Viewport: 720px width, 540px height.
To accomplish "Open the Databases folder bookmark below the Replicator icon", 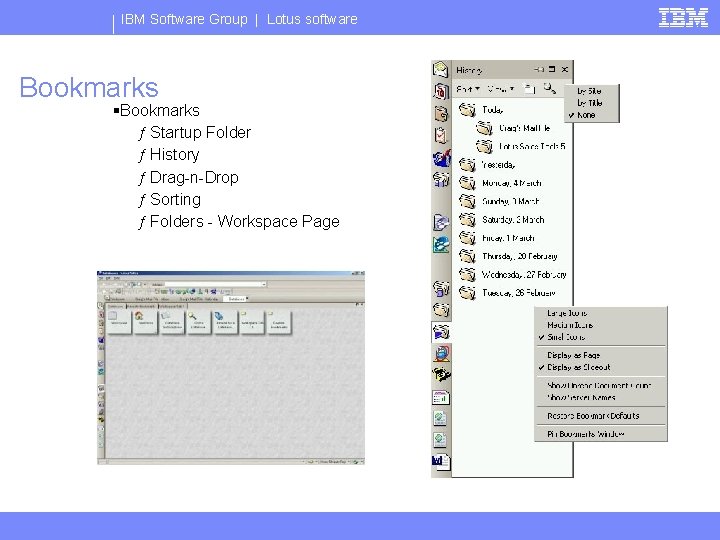I will point(441,179).
